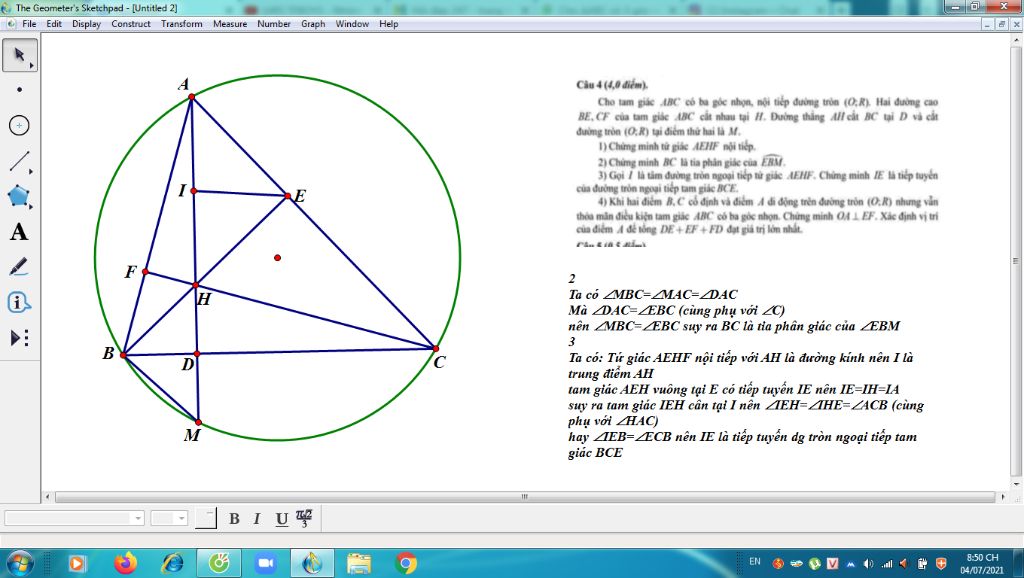Viewport: 1024px width, 578px height.
Task: Select point B on the circle
Action: coord(123,355)
